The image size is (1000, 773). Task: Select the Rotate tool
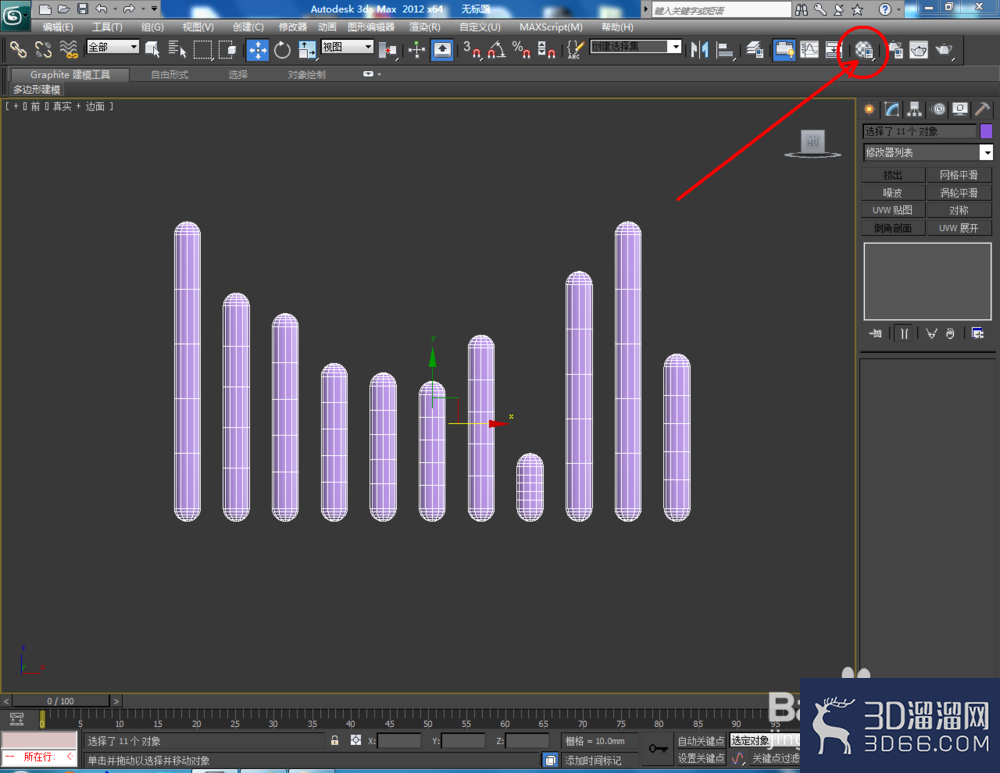282,50
